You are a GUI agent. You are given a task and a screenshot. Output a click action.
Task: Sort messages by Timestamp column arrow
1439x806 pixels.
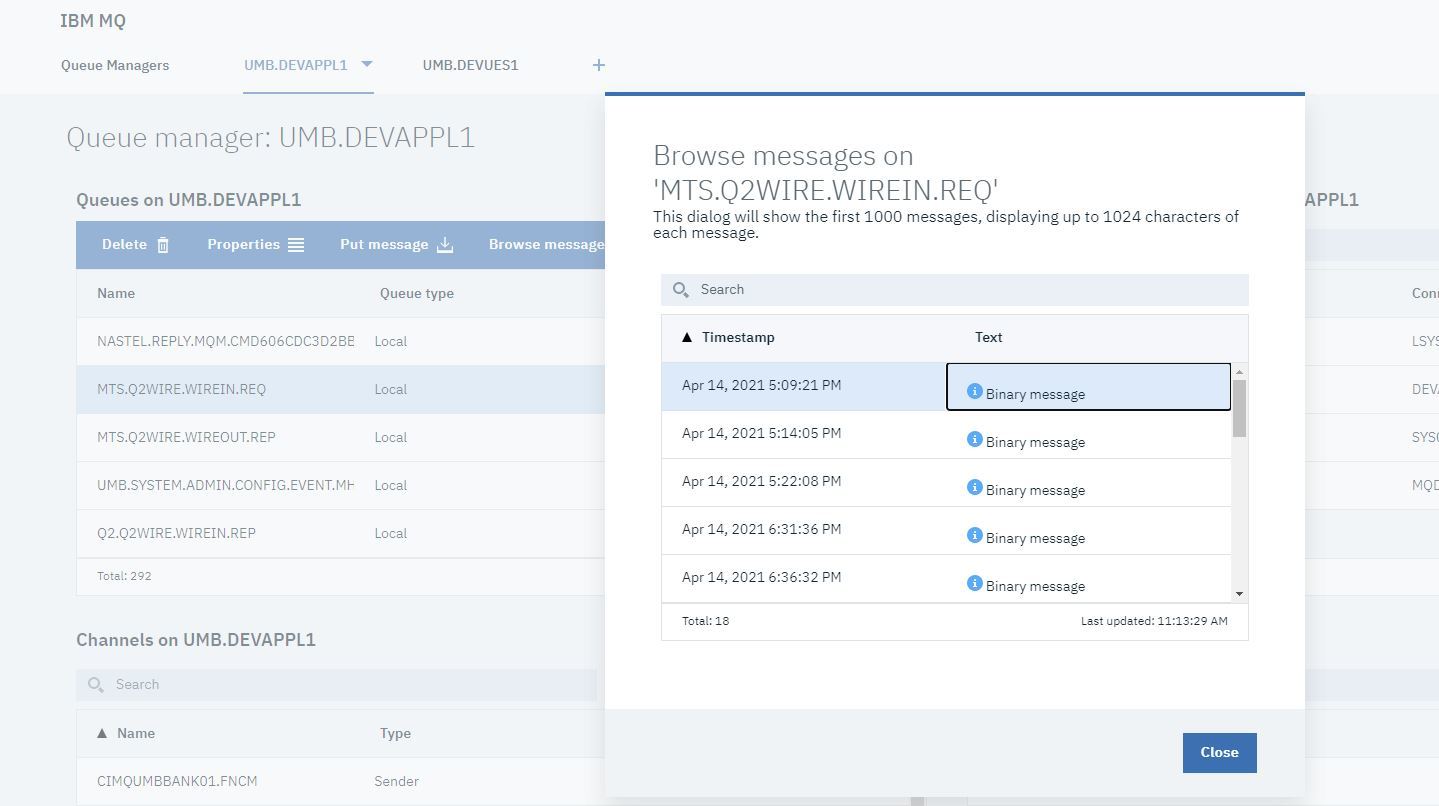pyautogui.click(x=687, y=338)
